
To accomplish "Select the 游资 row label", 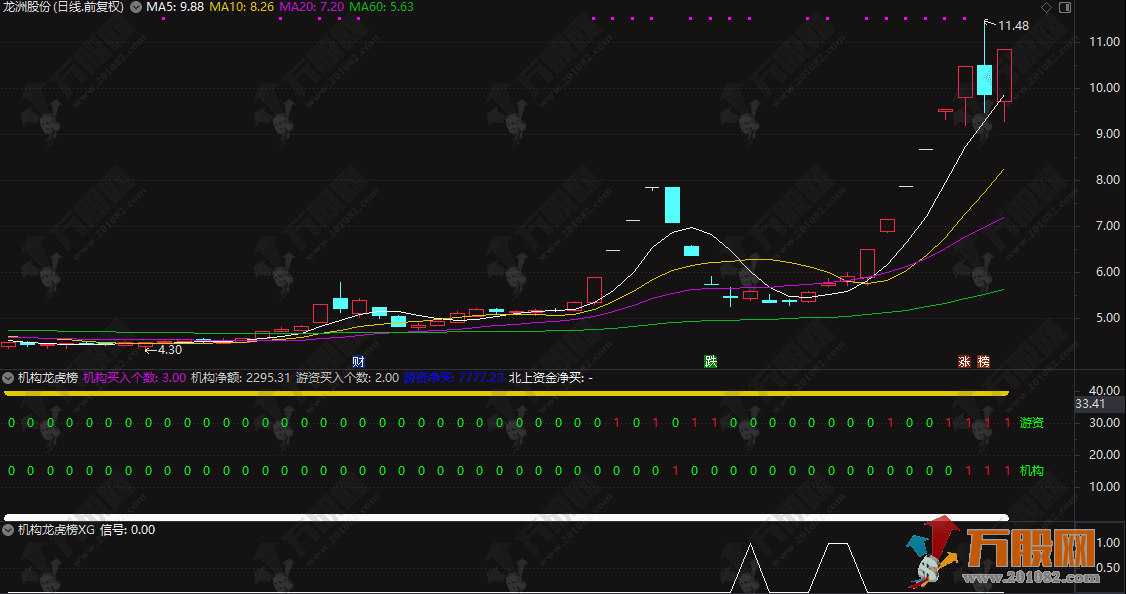I will pyautogui.click(x=1031, y=423).
